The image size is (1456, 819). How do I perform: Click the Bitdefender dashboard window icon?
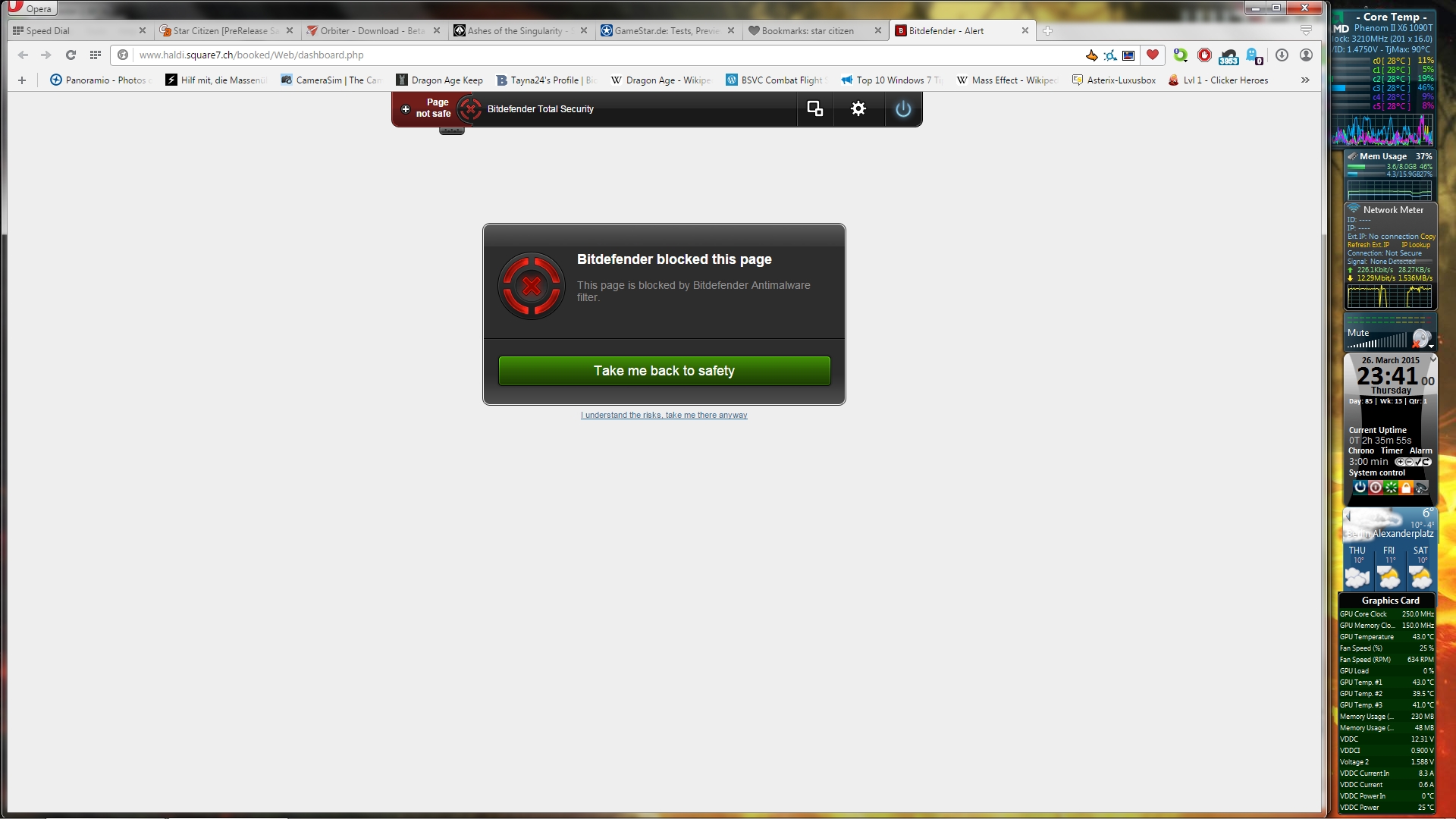[x=814, y=109]
